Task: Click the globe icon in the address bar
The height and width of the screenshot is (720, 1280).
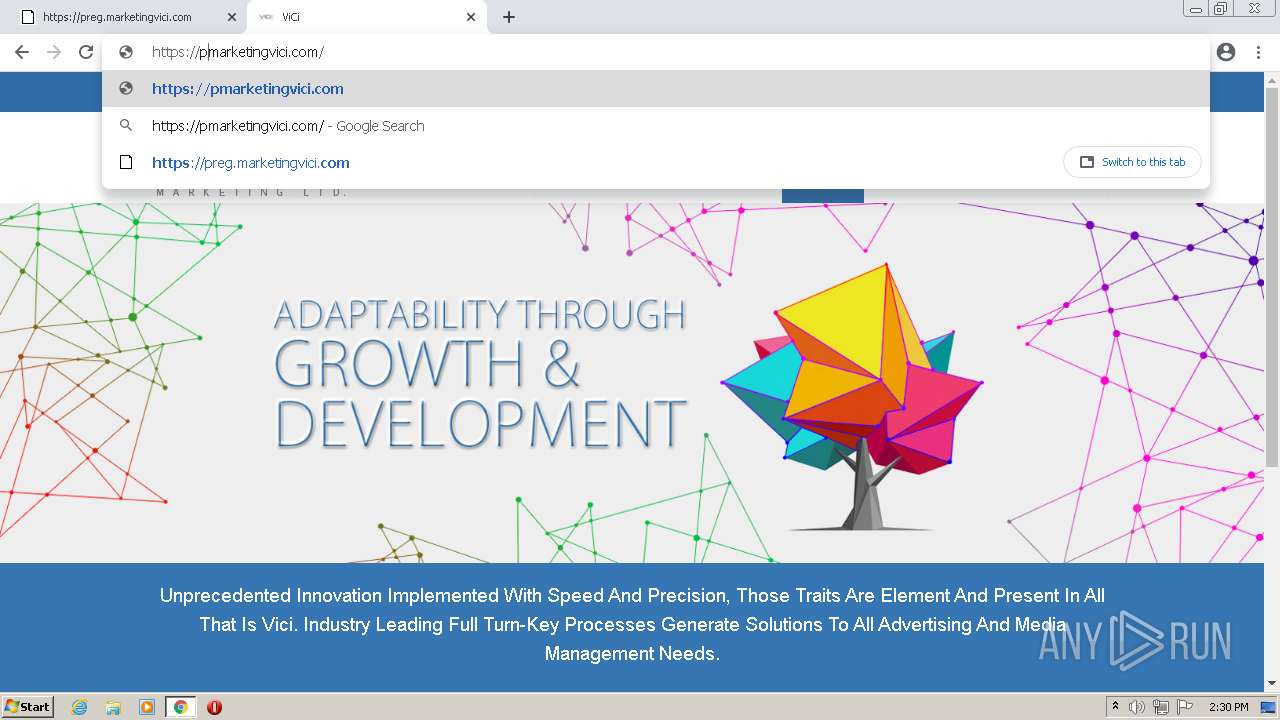Action: coord(126,52)
